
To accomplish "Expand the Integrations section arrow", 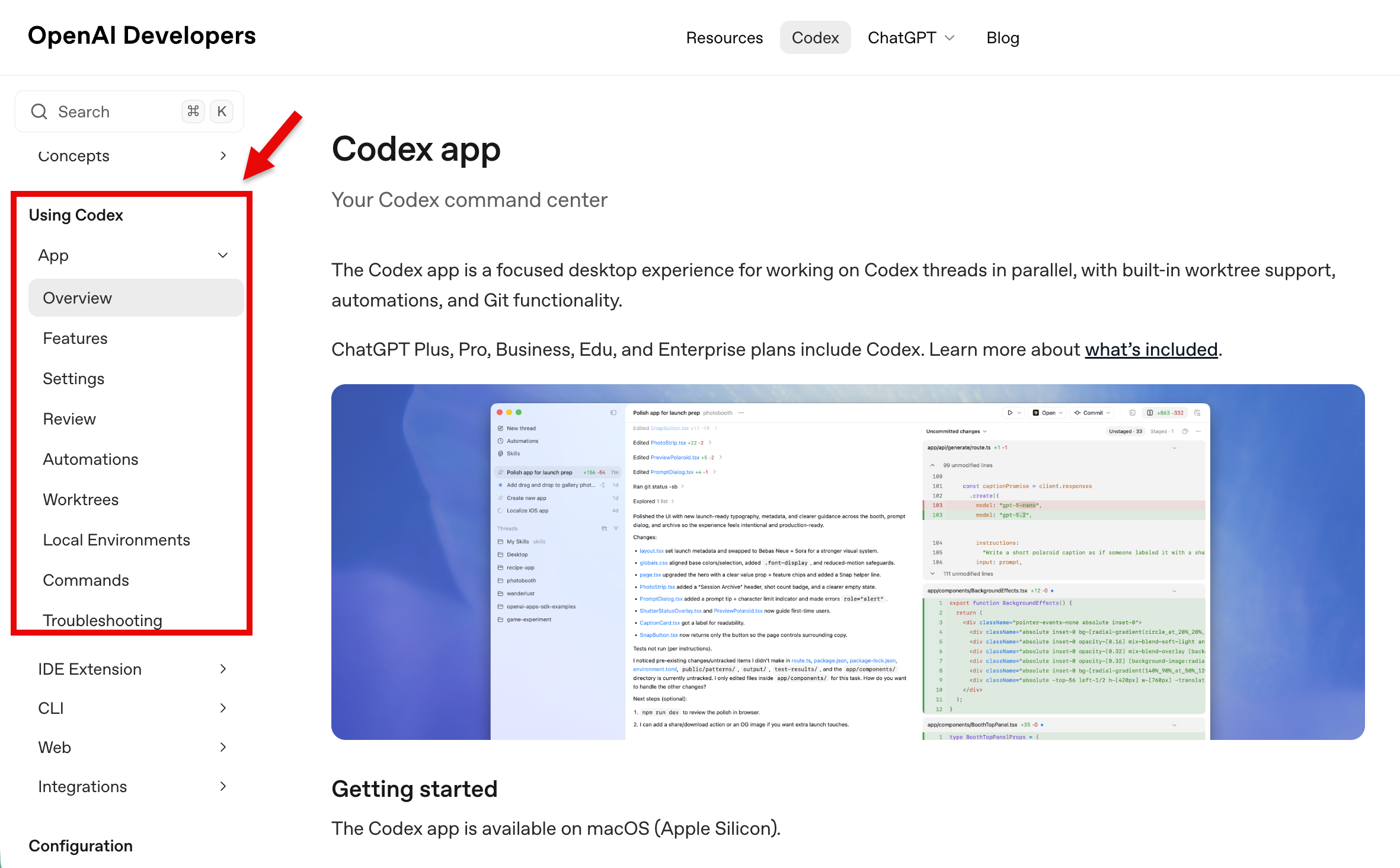I will click(223, 787).
